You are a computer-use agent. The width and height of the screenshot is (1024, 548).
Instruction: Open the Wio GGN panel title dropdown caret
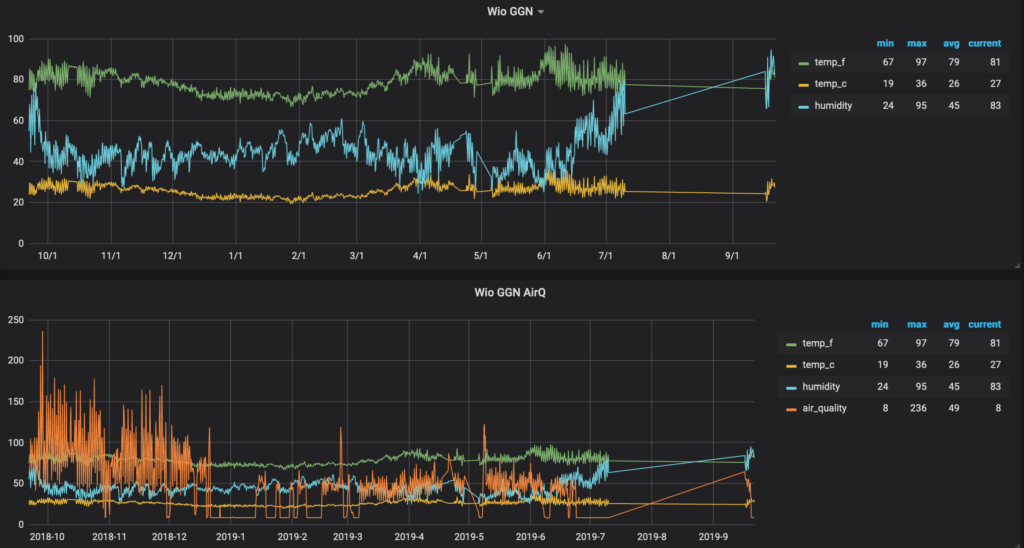(x=541, y=12)
